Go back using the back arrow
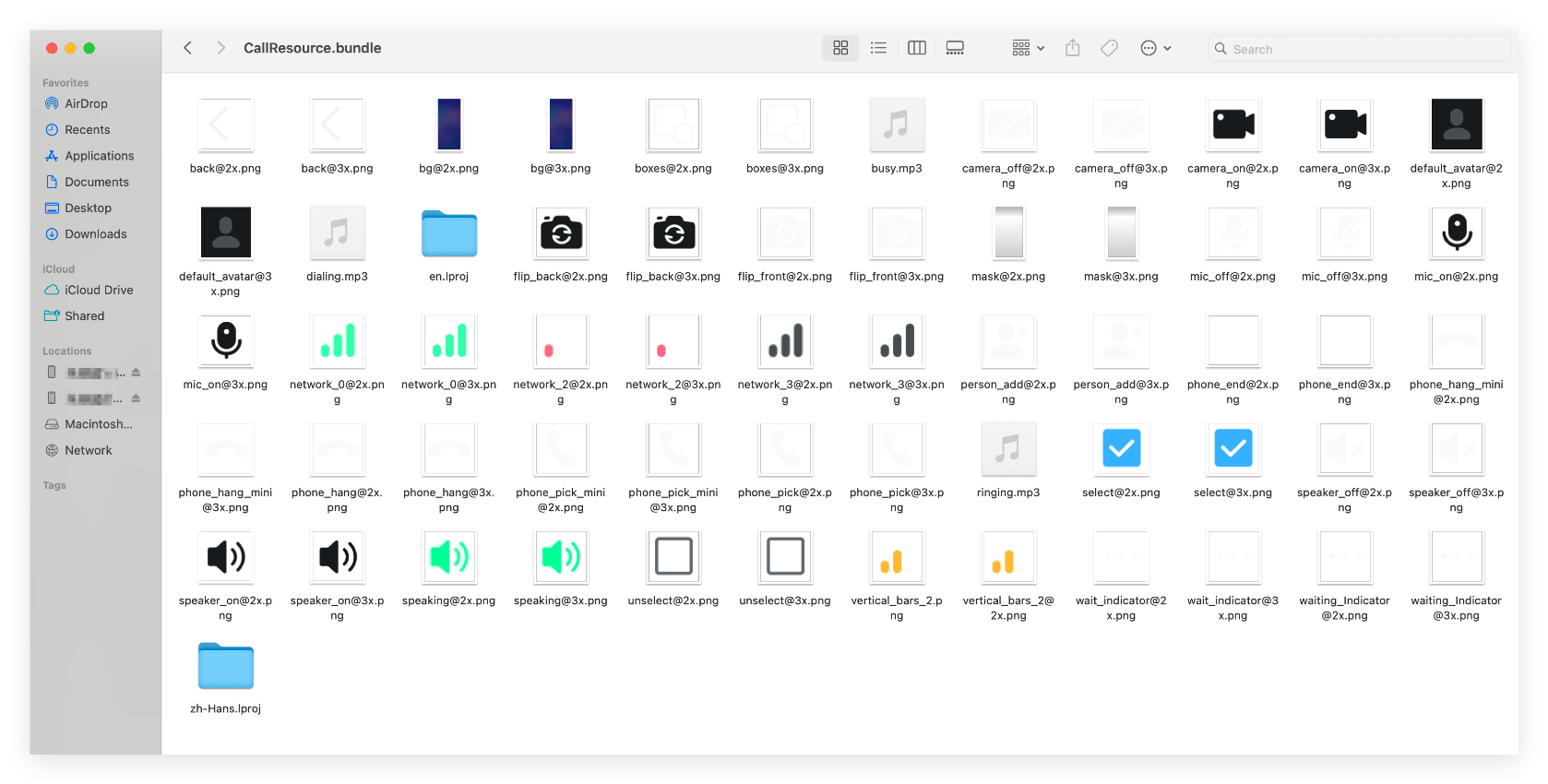Screen dimensions: 1548x784 click(x=188, y=48)
